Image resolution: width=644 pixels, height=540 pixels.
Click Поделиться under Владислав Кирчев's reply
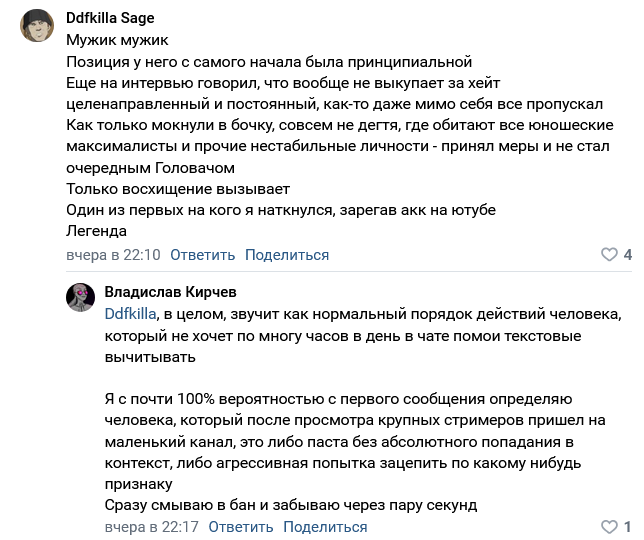tap(325, 527)
